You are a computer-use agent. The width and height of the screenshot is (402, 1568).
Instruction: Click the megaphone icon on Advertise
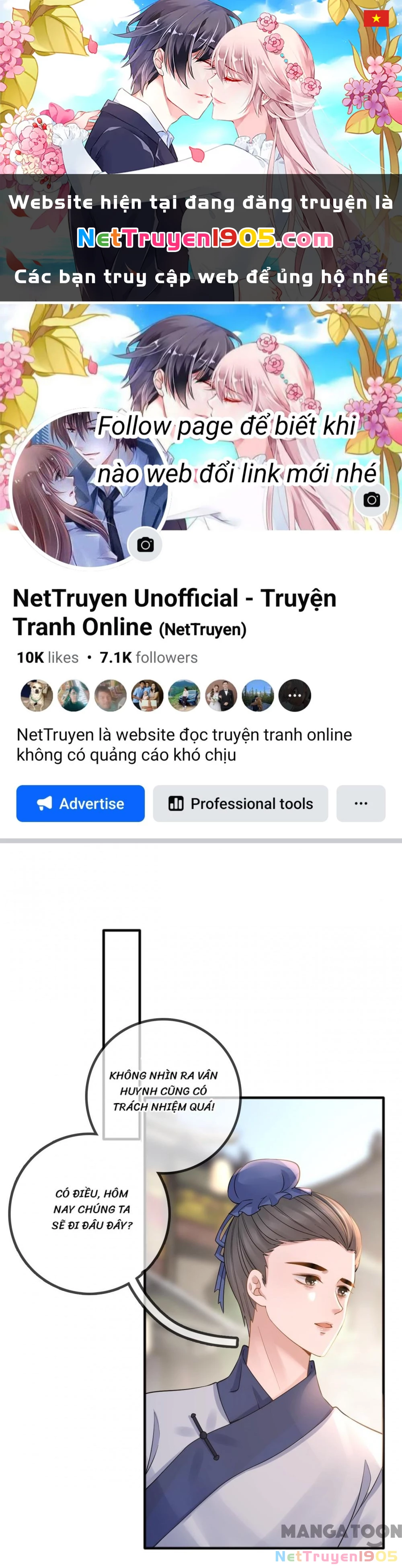[x=45, y=803]
